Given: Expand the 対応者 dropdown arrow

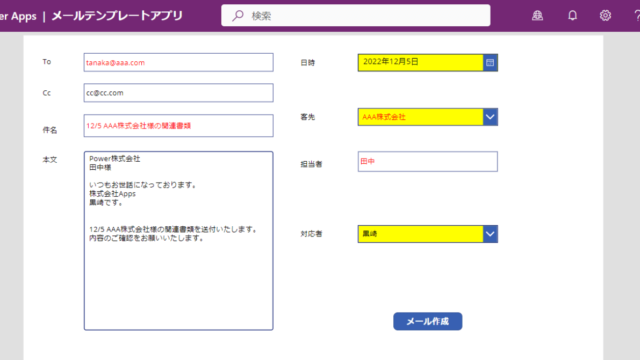Looking at the screenshot, I should [490, 234].
